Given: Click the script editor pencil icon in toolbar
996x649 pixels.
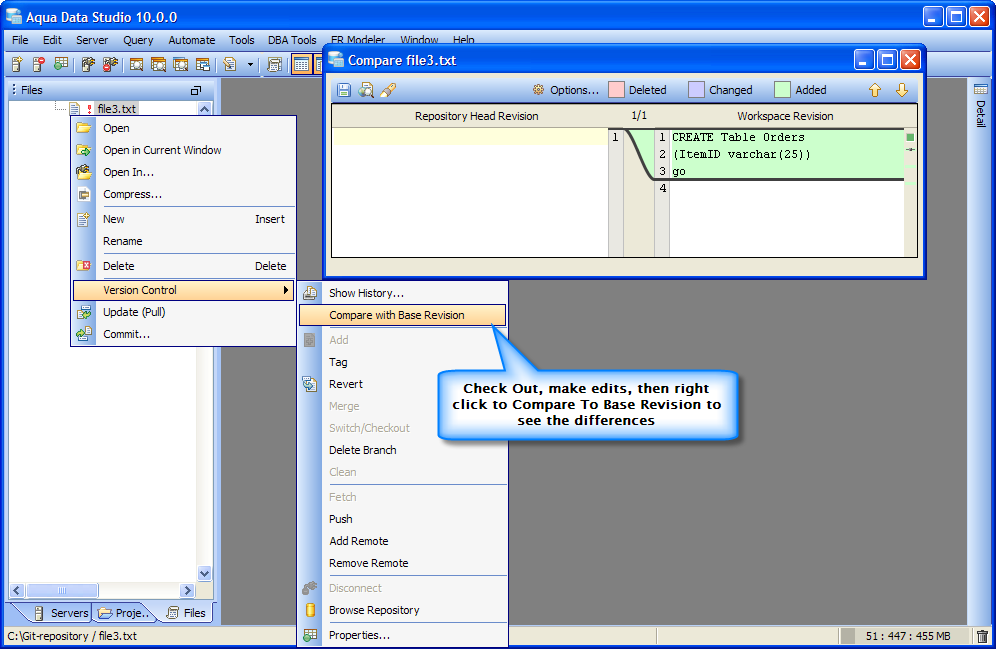Looking at the screenshot, I should pyautogui.click(x=230, y=64).
